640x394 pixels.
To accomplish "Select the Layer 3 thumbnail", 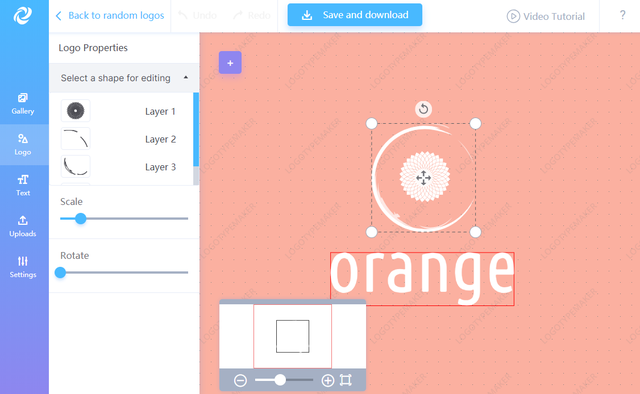I will pos(76,166).
